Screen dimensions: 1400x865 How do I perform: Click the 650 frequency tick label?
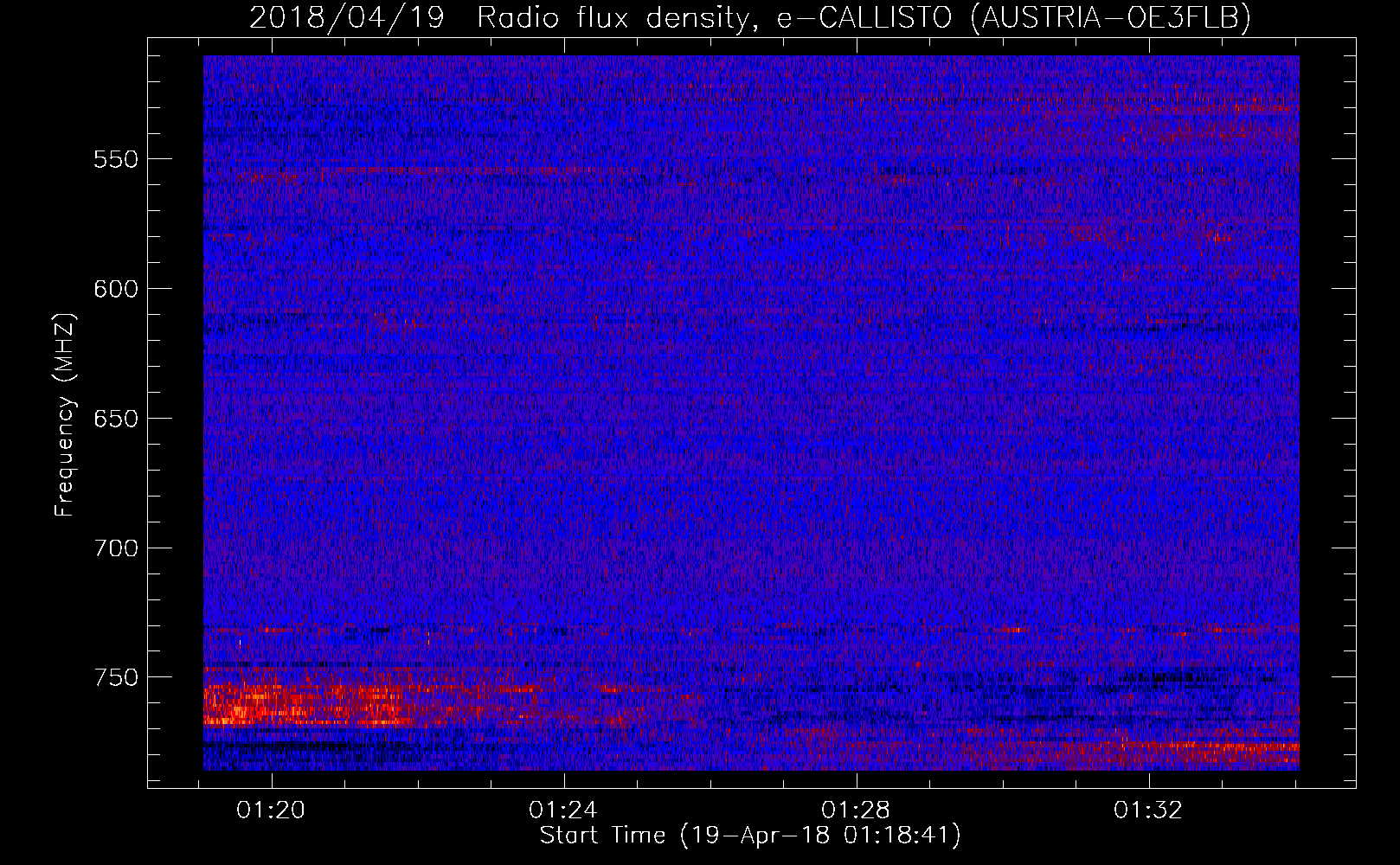116,419
